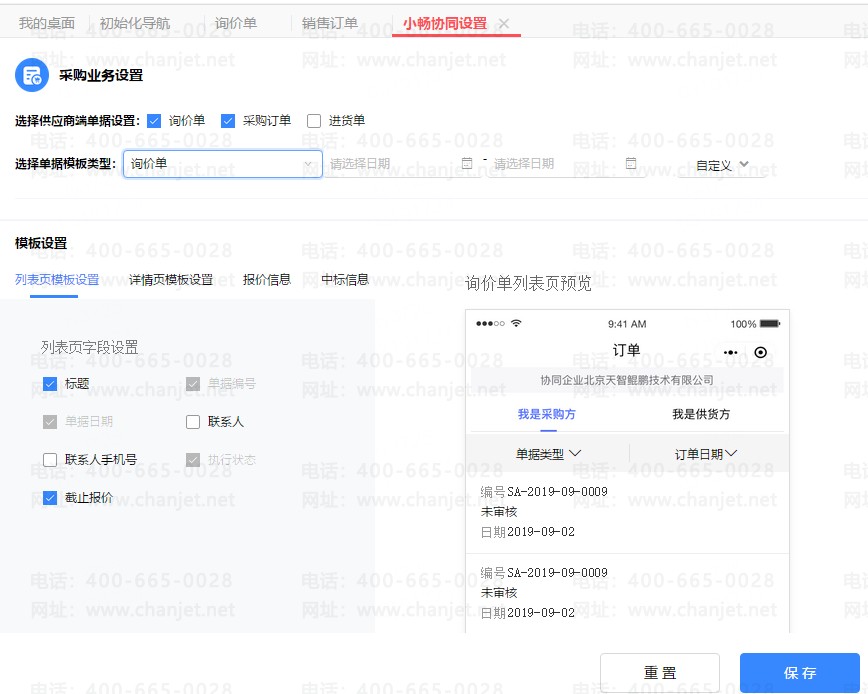Uncheck the 截止报价 field checkbox
This screenshot has height=694, width=868.
(x=50, y=498)
